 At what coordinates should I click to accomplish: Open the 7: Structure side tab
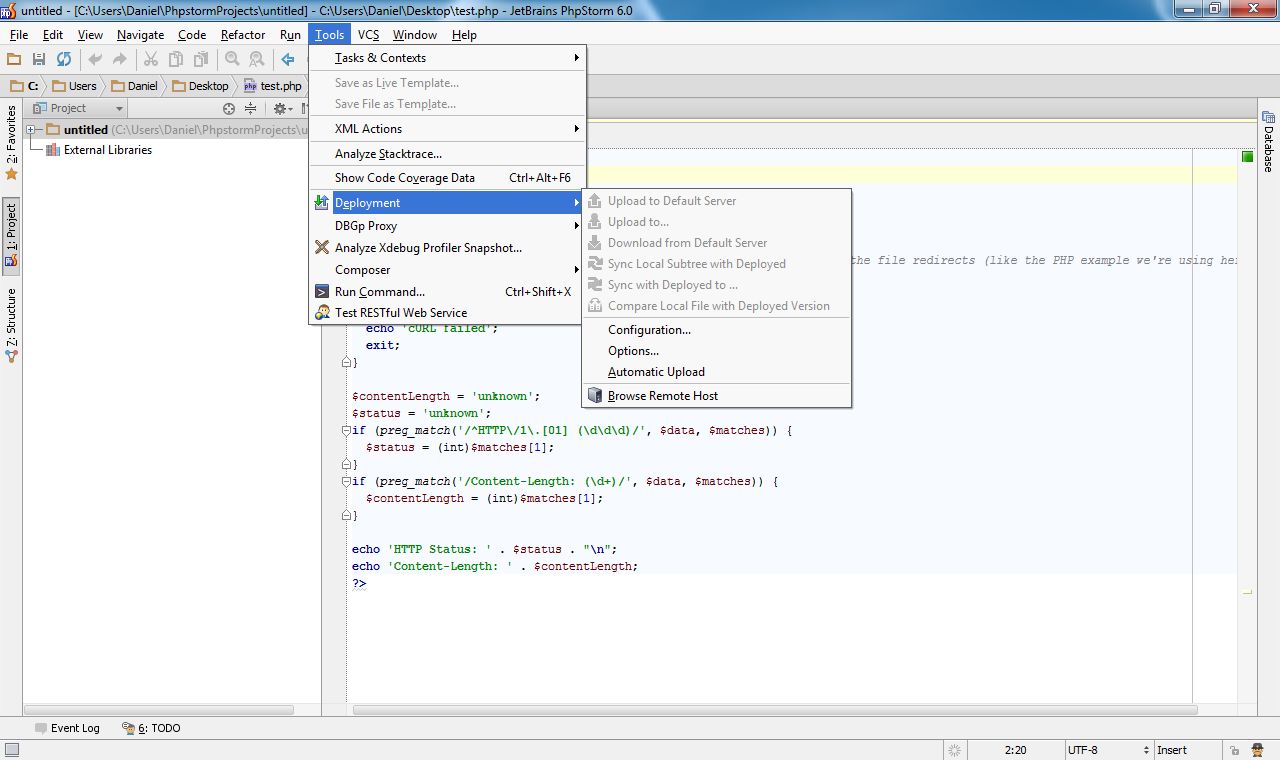pos(11,325)
